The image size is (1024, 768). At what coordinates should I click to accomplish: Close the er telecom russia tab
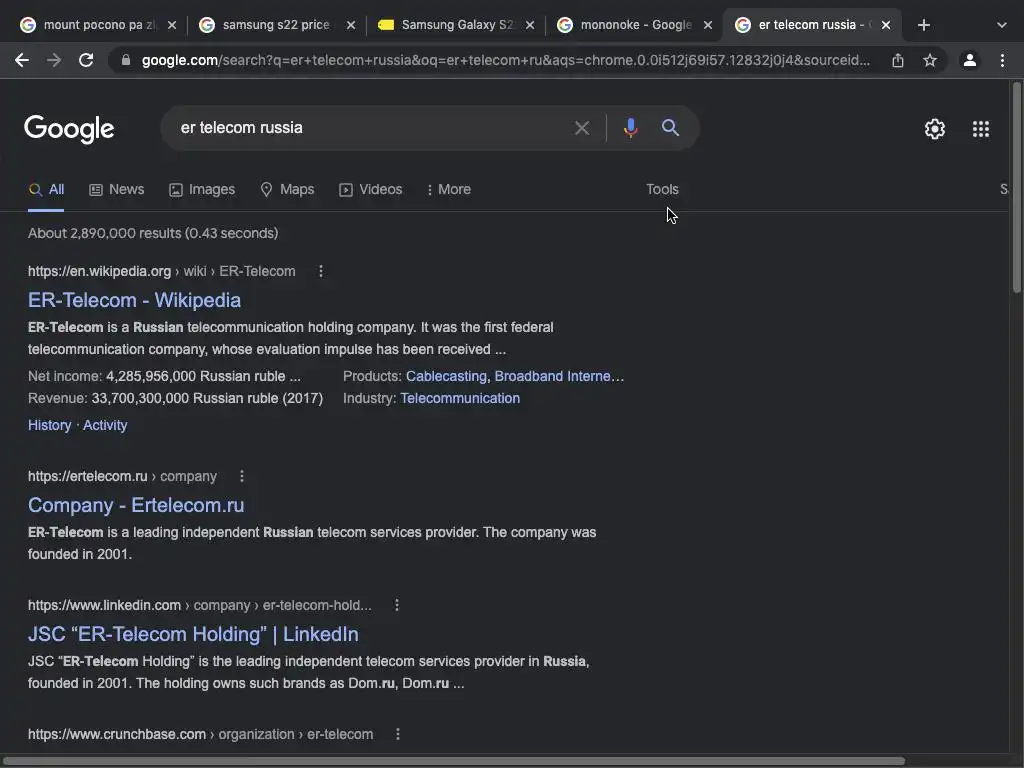tap(886, 25)
